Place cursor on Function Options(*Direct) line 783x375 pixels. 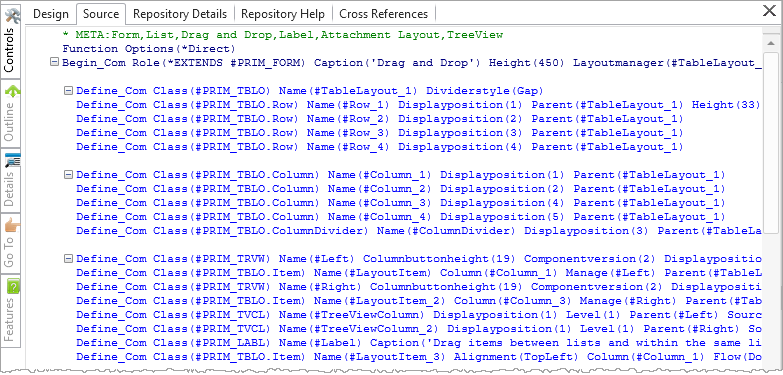point(148,49)
